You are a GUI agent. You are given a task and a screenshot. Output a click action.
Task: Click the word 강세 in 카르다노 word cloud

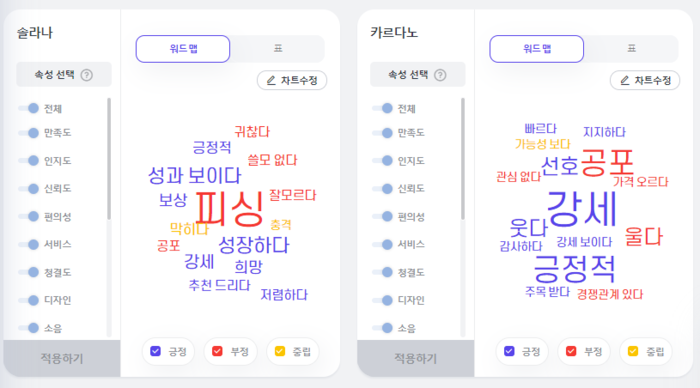(582, 209)
